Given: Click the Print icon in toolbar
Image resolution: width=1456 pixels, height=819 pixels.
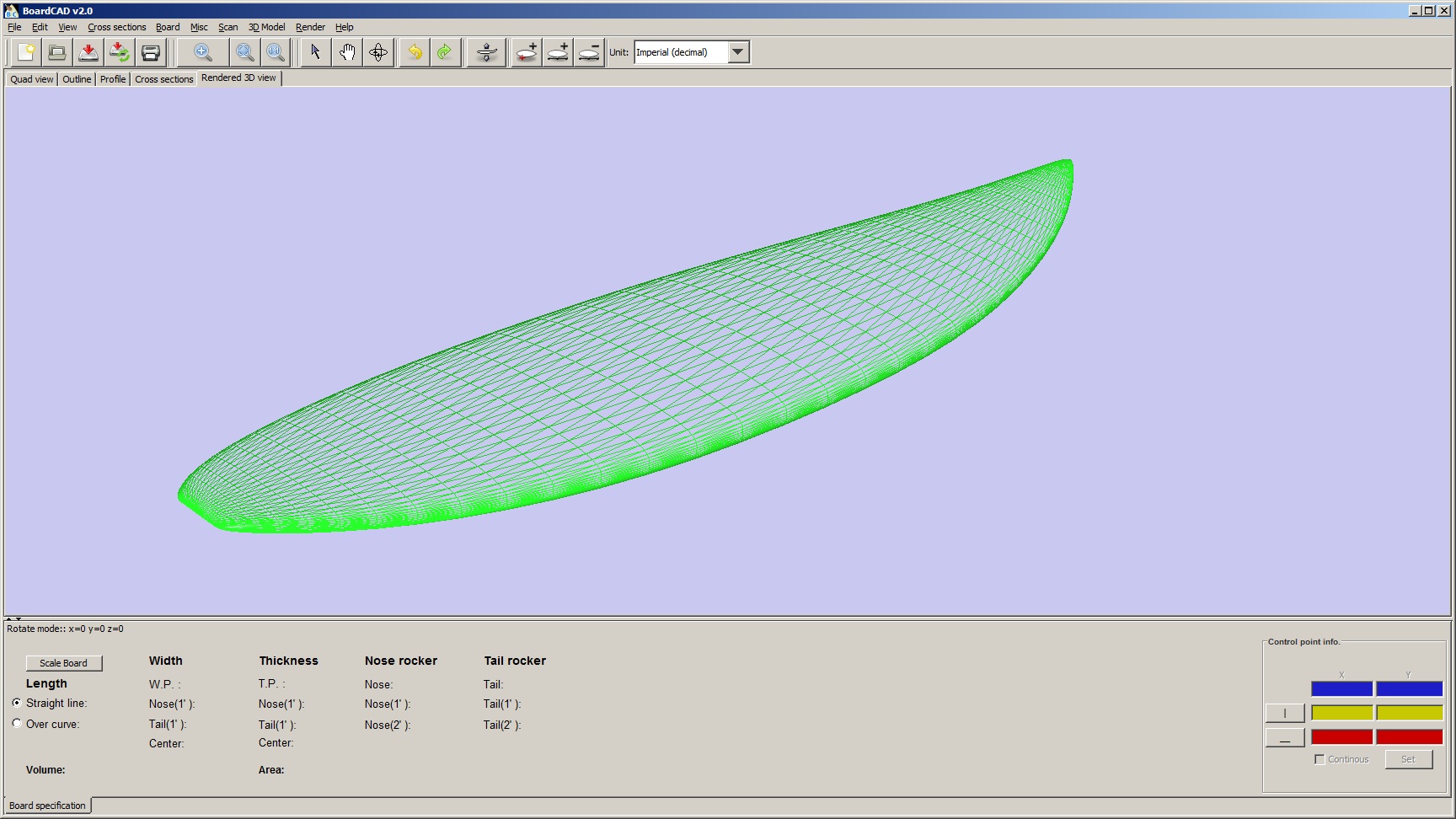Looking at the screenshot, I should [x=151, y=52].
